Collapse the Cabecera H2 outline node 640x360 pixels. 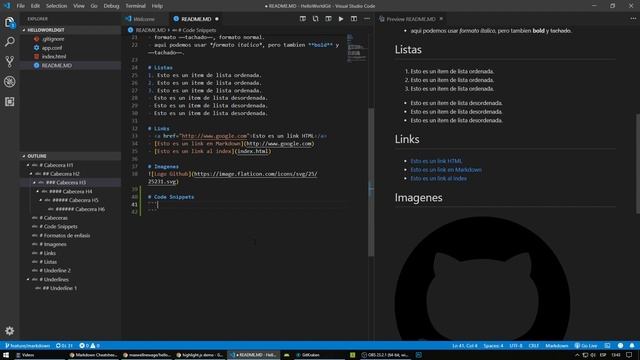tap(31, 174)
